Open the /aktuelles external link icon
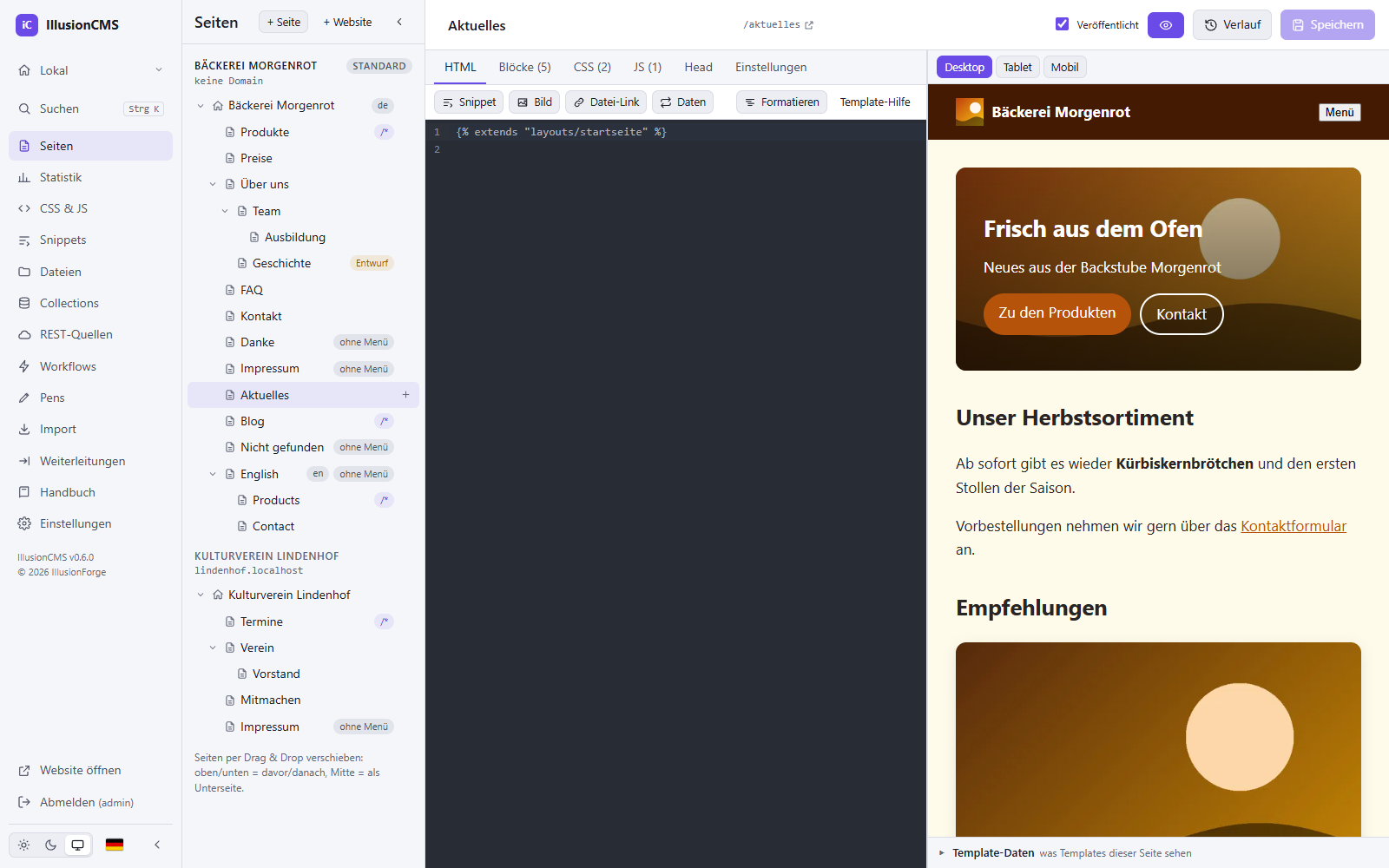The image size is (1389, 868). pyautogui.click(x=809, y=25)
